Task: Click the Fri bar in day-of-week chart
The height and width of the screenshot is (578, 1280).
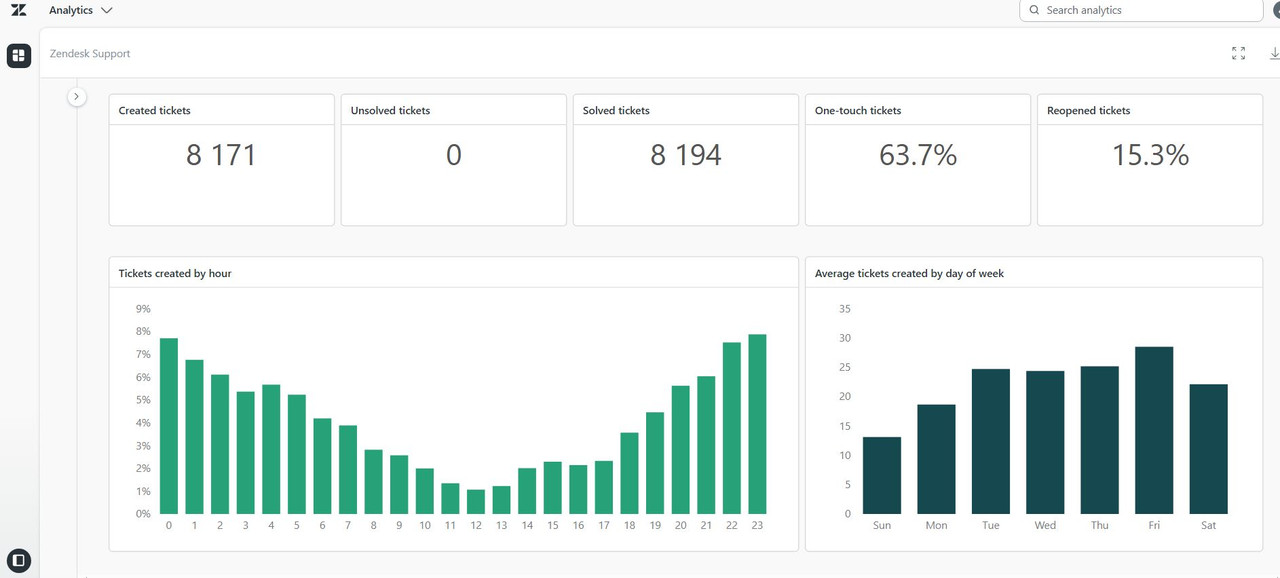Action: (x=1154, y=431)
